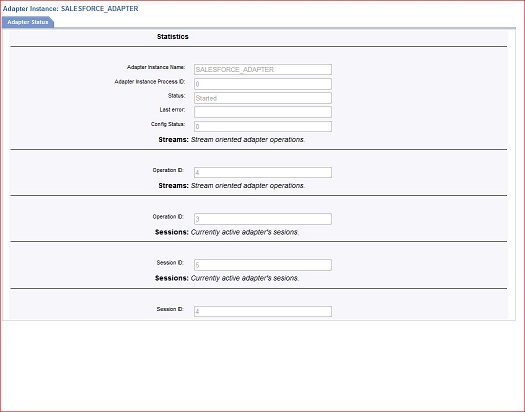
Task: Select the Operation ID field with value 3
Action: [263, 219]
